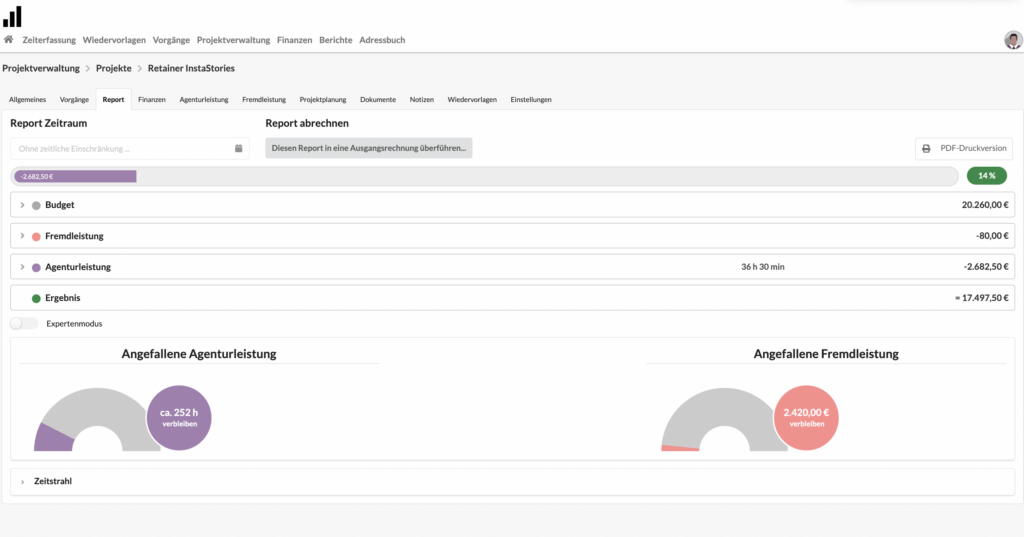Switch to the Notizen tab
Image resolution: width=1024 pixels, height=537 pixels.
coord(421,99)
